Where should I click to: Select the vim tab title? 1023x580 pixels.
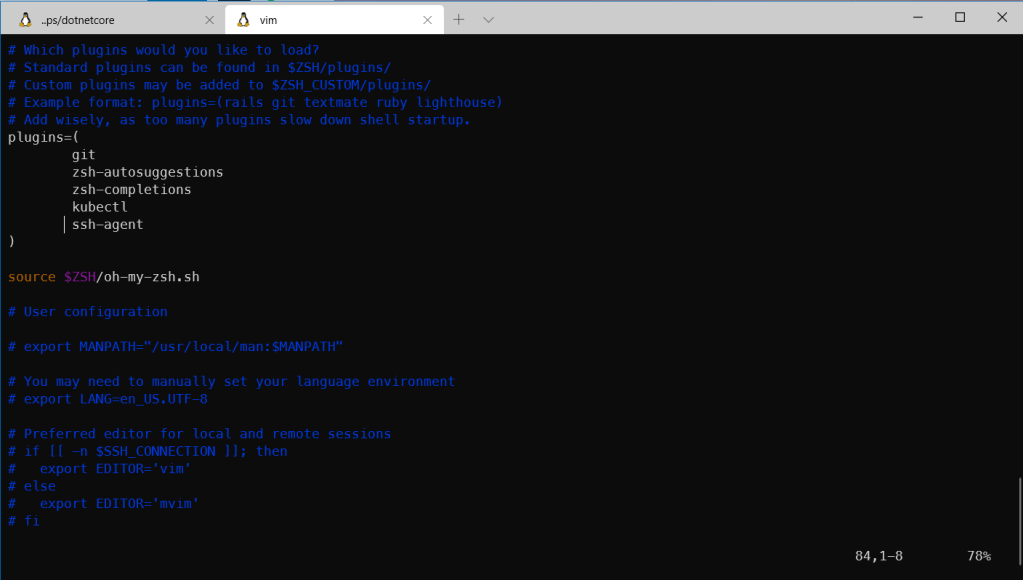click(x=268, y=19)
